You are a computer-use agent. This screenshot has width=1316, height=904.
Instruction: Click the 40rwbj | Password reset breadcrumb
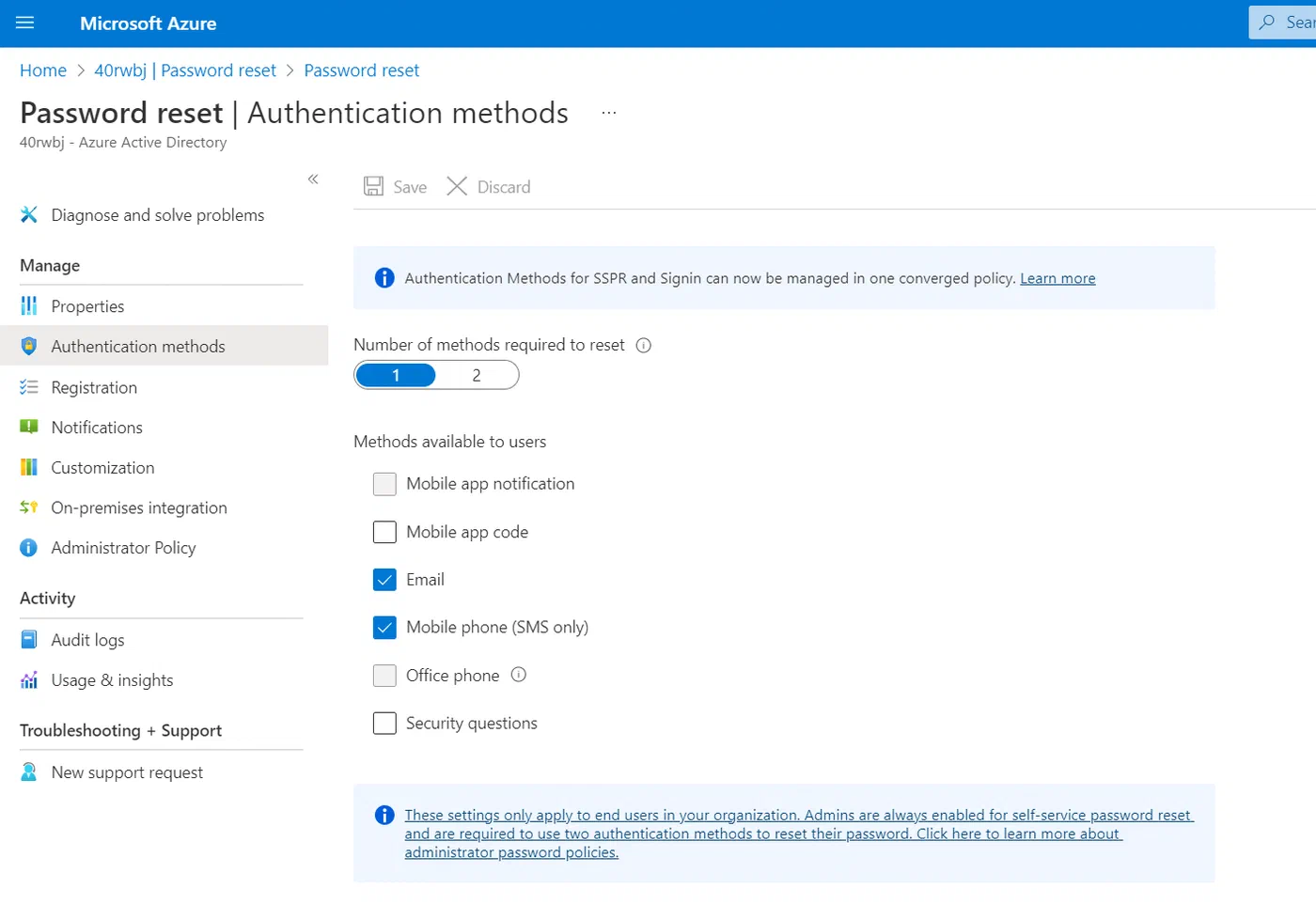pyautogui.click(x=185, y=70)
